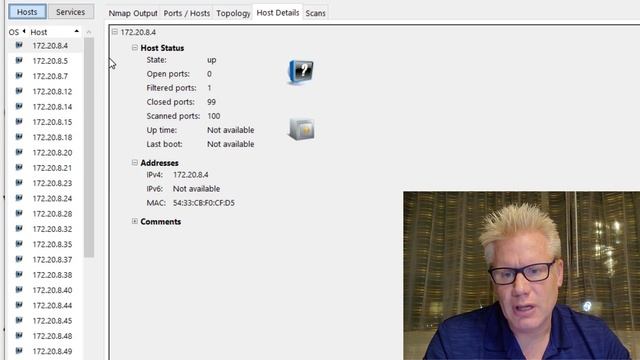Select host 172.20.8.12 in the list
This screenshot has width=640, height=360.
52,91
